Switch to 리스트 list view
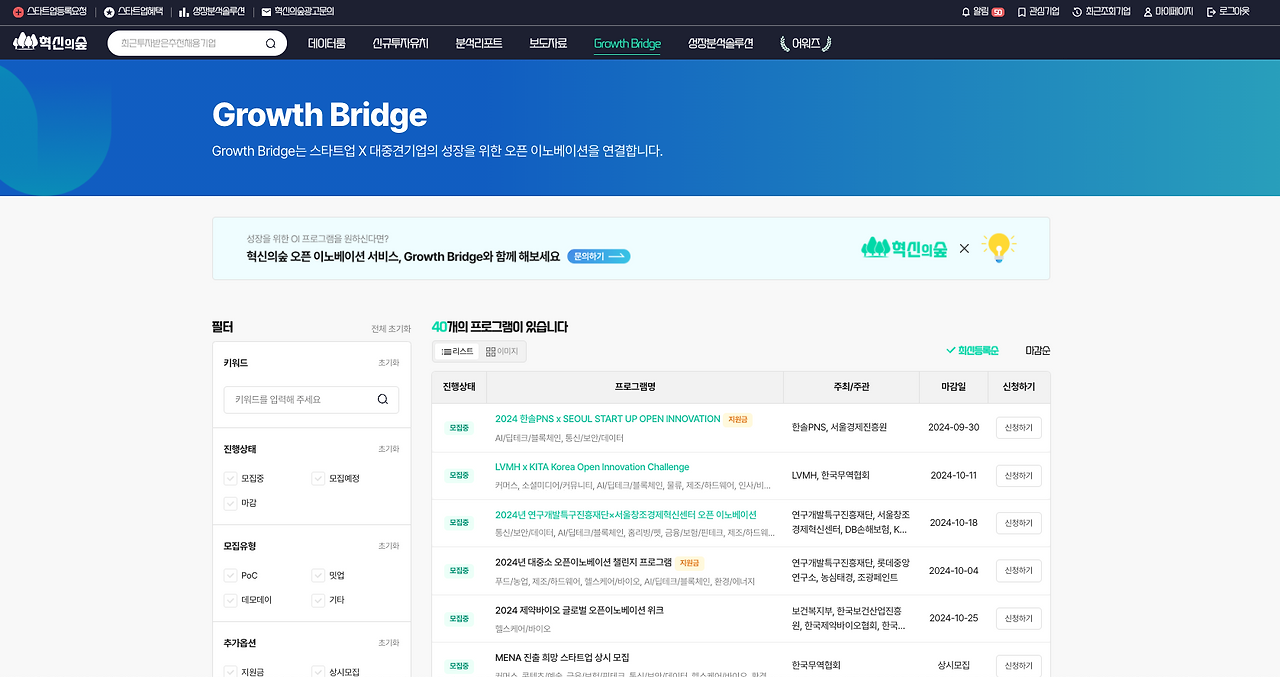Image resolution: width=1280 pixels, height=677 pixels. (457, 351)
